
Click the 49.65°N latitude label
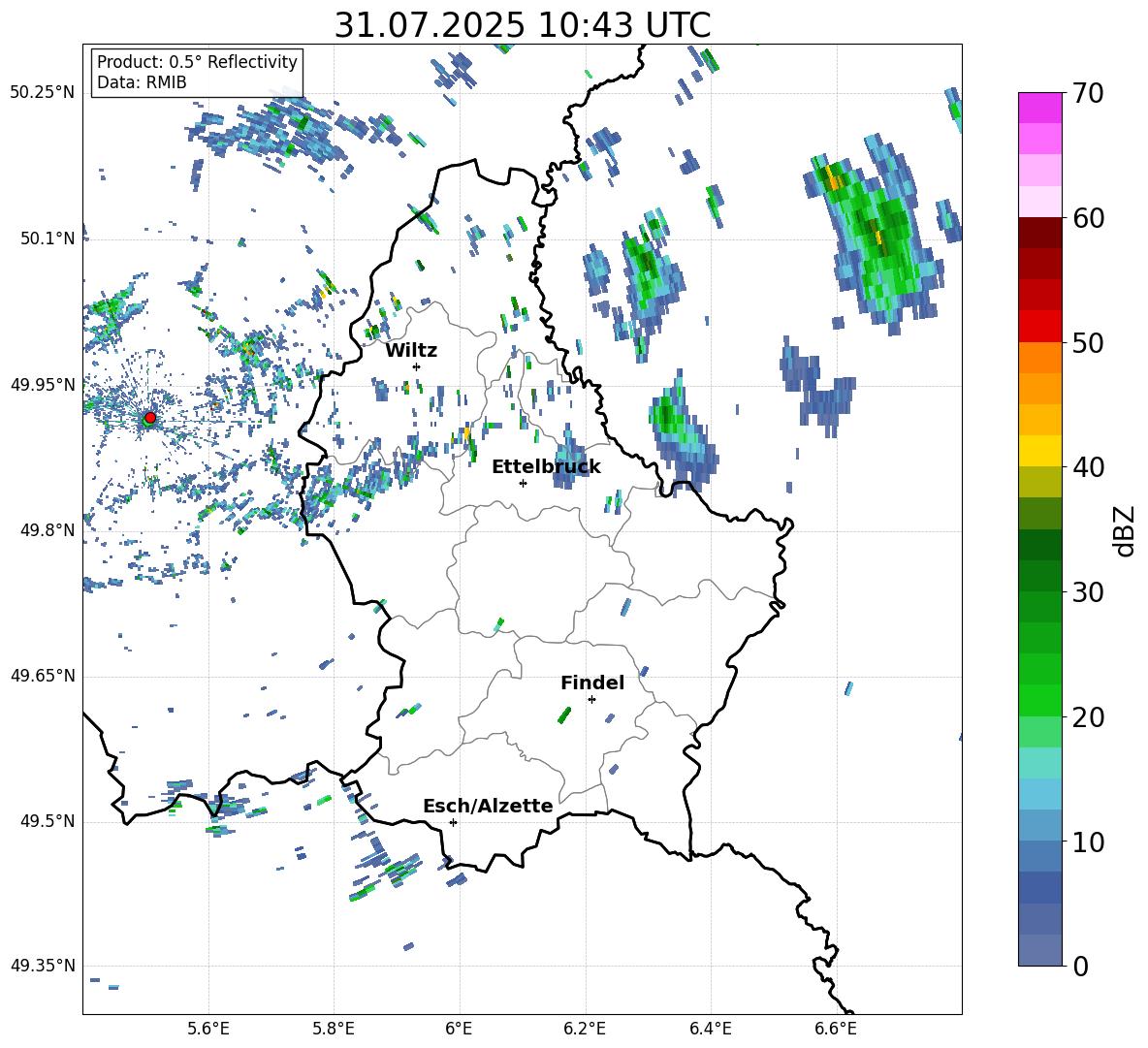coord(43,676)
